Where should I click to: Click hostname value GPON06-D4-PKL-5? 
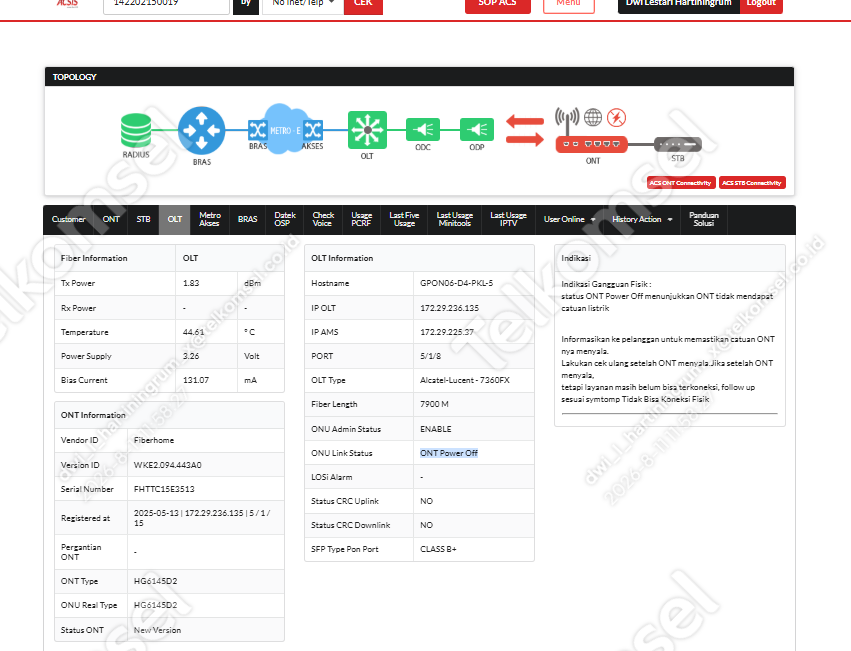click(456, 283)
